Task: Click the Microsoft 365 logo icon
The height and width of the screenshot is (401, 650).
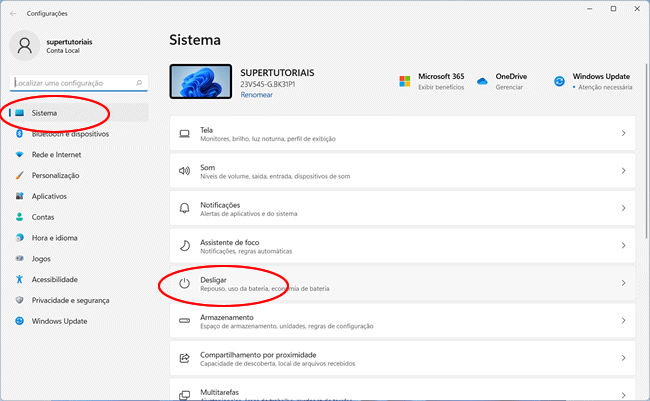Action: (405, 80)
